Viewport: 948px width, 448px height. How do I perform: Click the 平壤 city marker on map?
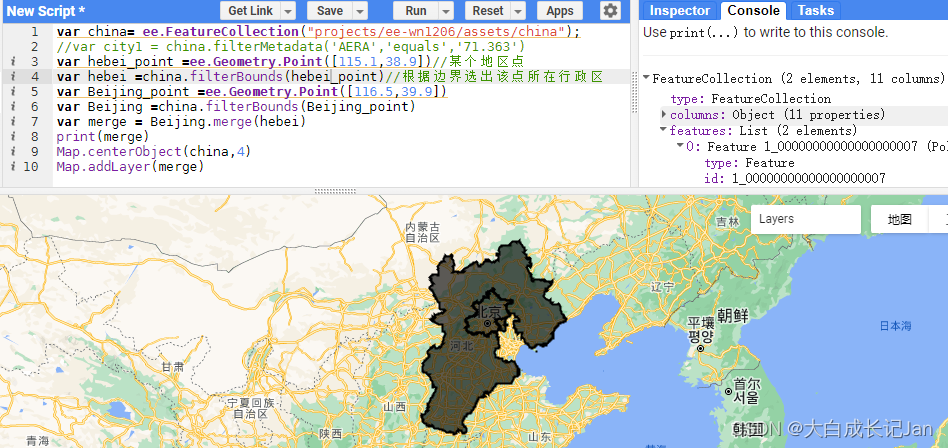pos(700,349)
